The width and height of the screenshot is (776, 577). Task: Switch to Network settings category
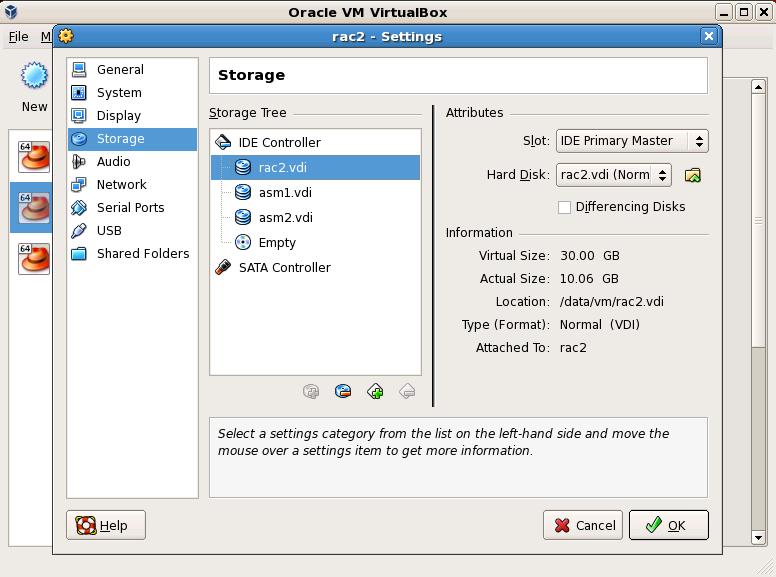pos(121,184)
